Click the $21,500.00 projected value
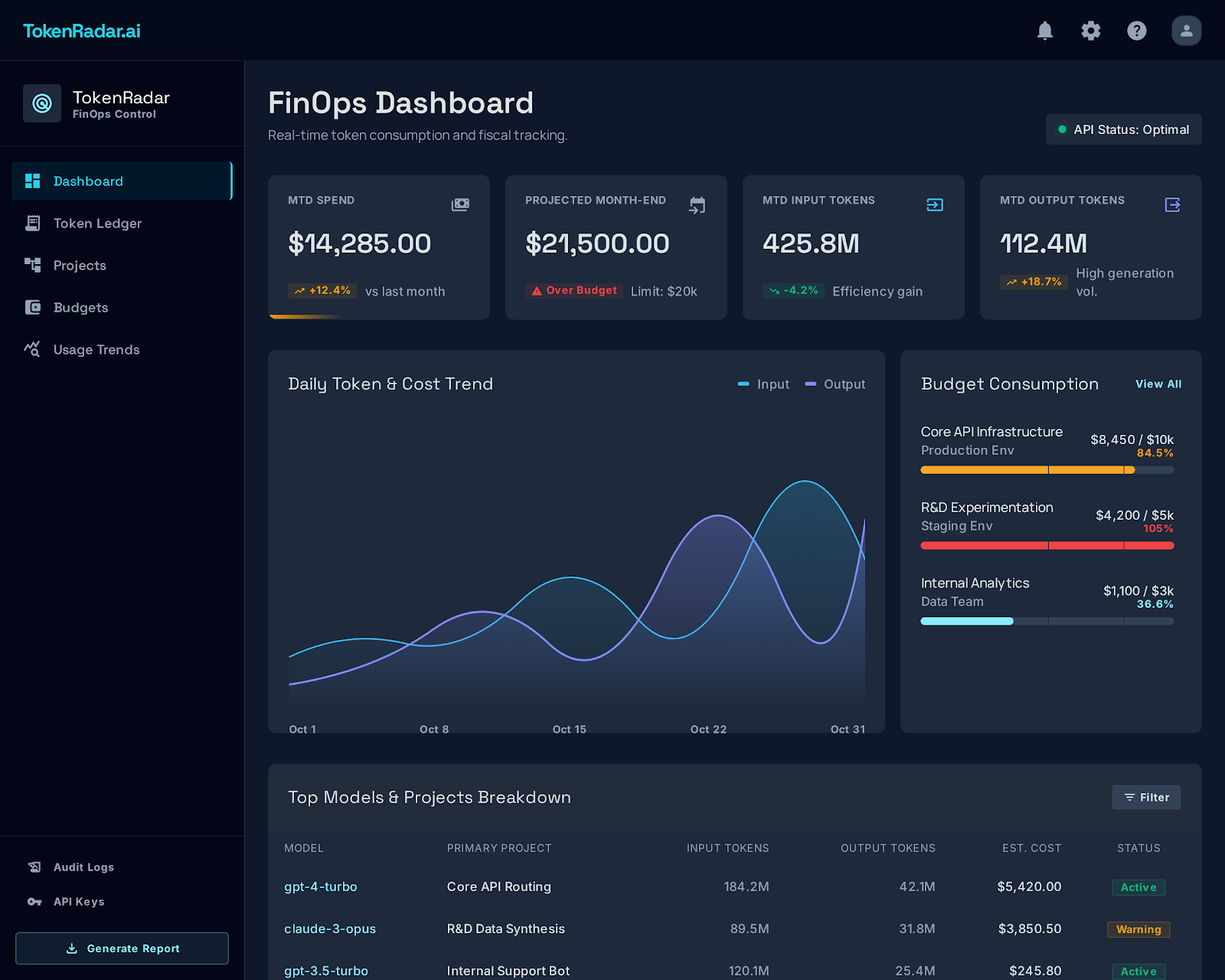Viewport: 1225px width, 980px height. pyautogui.click(x=597, y=243)
